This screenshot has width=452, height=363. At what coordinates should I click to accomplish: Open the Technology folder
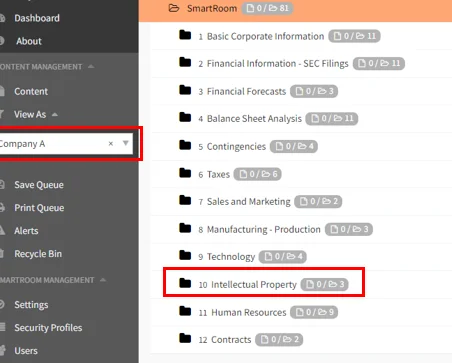coord(231,257)
